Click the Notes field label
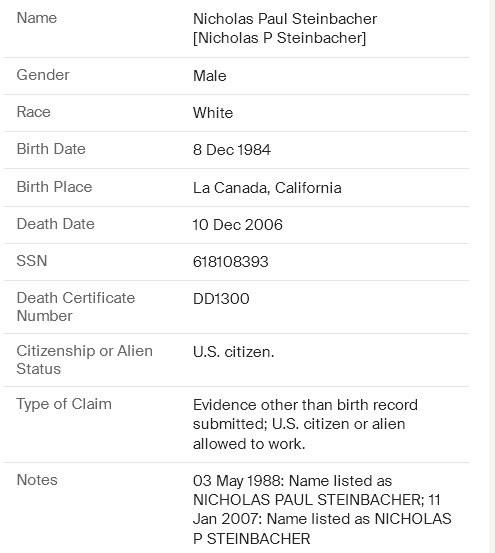This screenshot has height=553, width=495. pos(37,480)
